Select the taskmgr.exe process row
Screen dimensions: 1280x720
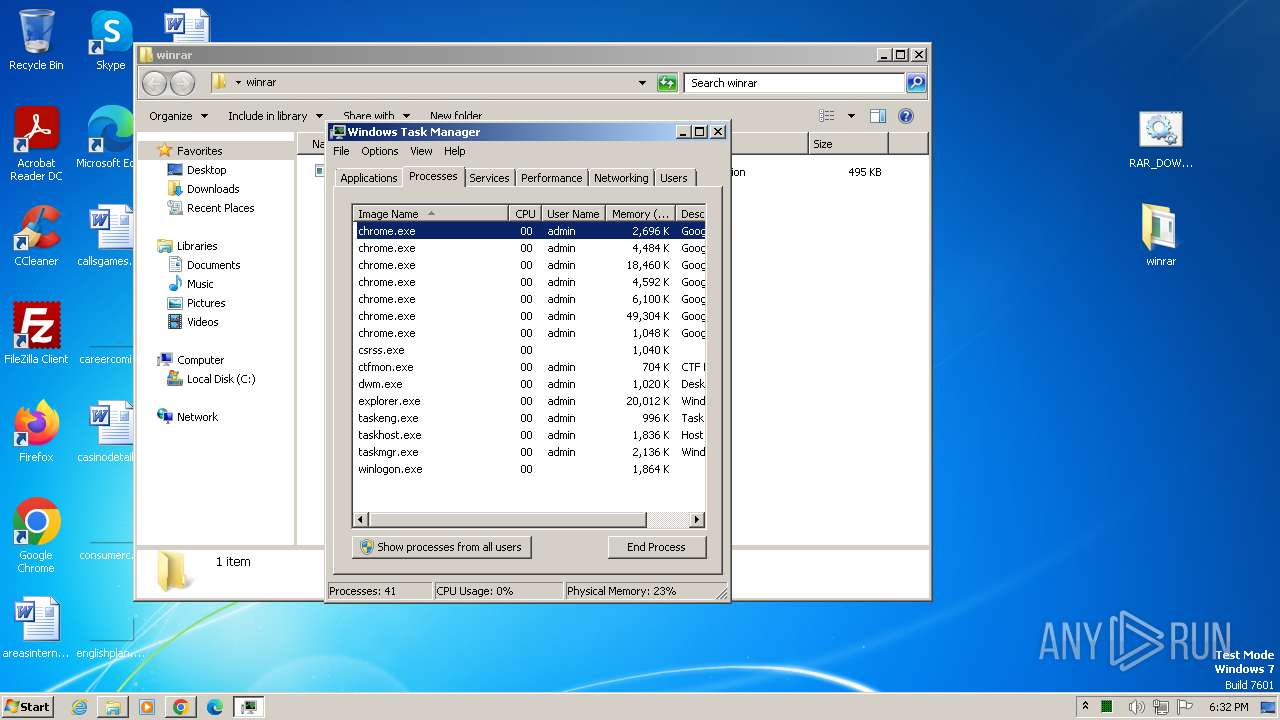(530, 452)
